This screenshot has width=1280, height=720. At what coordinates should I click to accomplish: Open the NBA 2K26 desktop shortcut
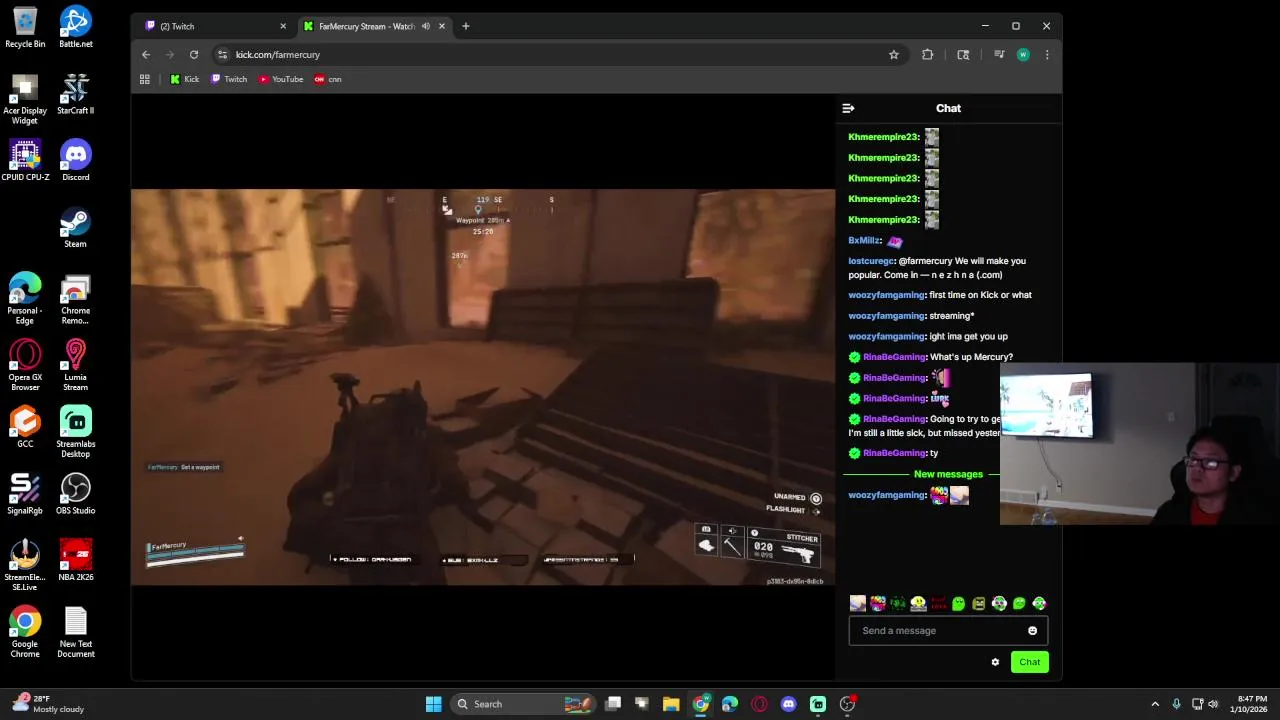(75, 560)
